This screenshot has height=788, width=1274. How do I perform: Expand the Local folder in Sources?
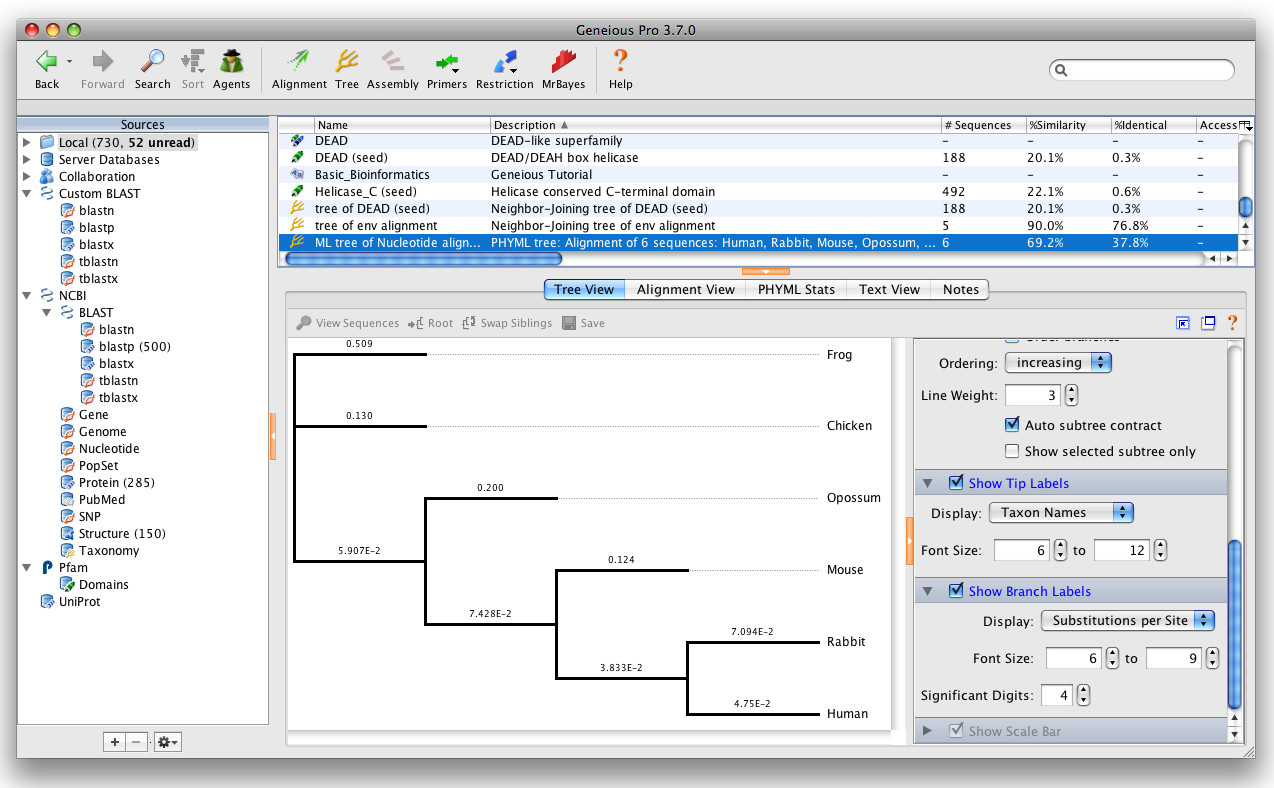click(27, 143)
